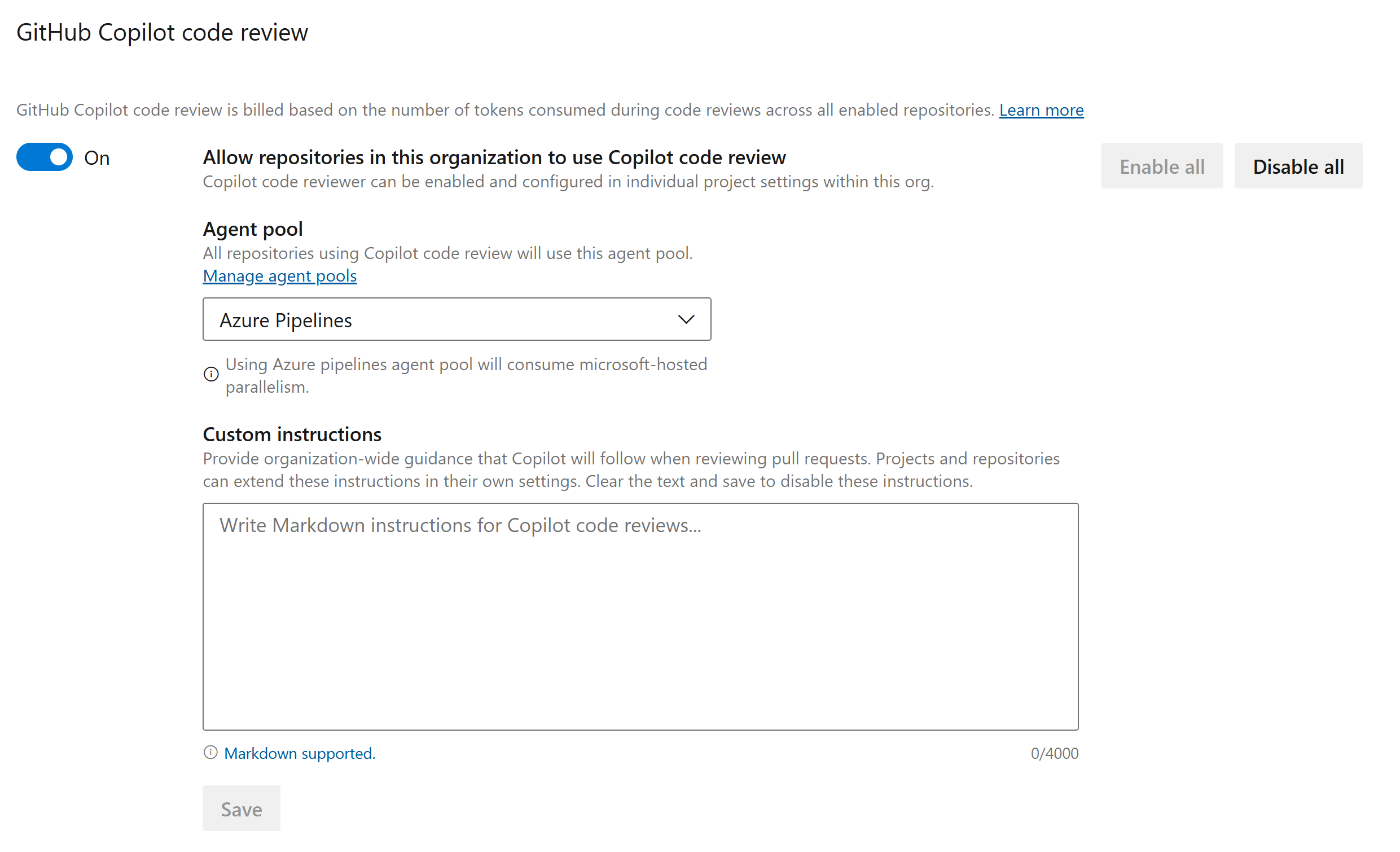Open the 'Markdown supported.' link
This screenshot has width=1400, height=852.
300,753
